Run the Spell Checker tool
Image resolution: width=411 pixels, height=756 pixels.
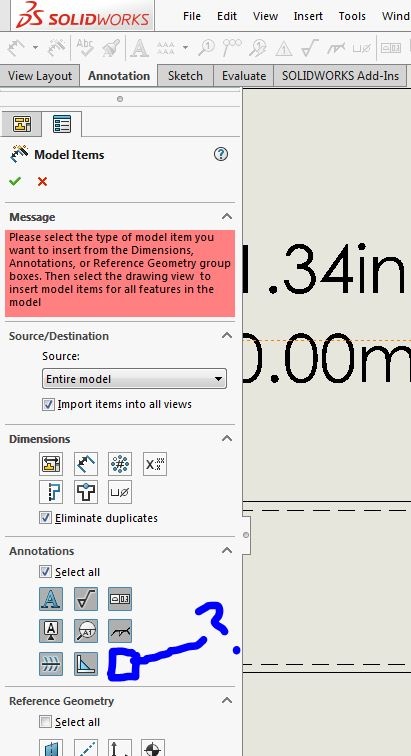pyautogui.click(x=85, y=48)
